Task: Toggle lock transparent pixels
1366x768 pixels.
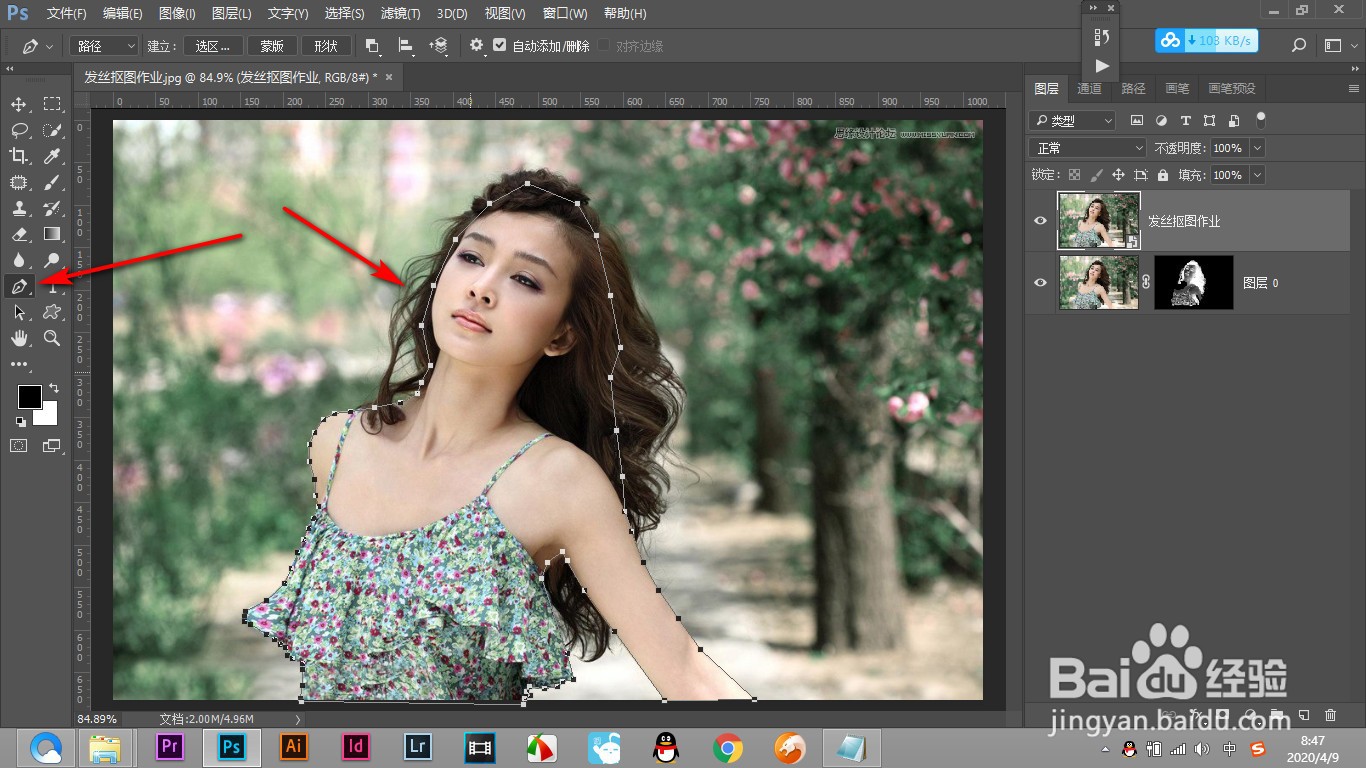Action: click(1075, 175)
